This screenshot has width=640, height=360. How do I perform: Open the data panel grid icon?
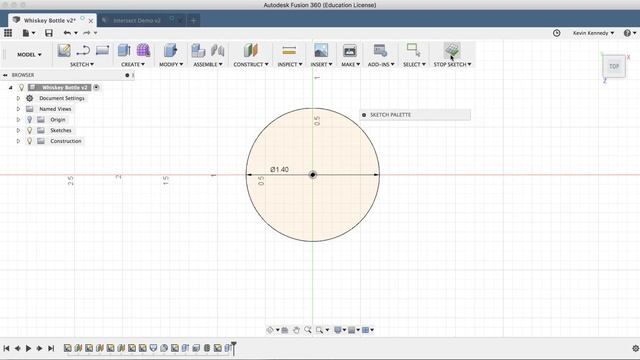point(8,33)
